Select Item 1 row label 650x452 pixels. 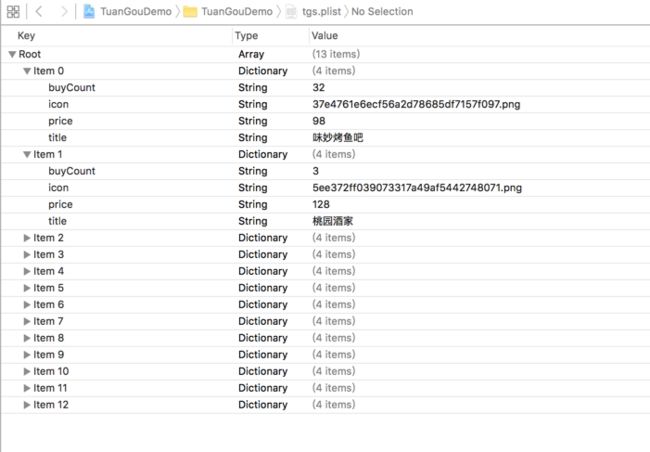48,154
